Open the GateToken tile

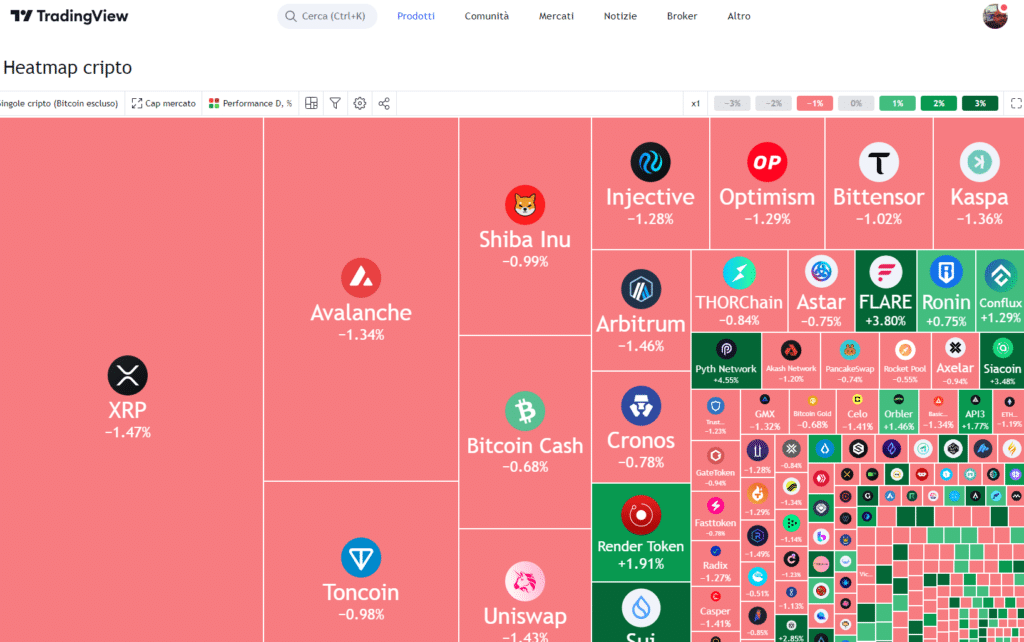click(x=715, y=466)
